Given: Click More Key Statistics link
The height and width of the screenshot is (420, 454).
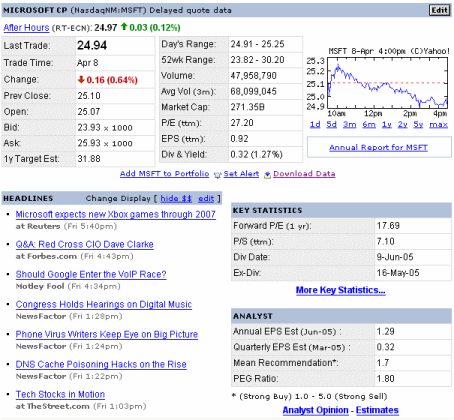Looking at the screenshot, I should tap(340, 290).
